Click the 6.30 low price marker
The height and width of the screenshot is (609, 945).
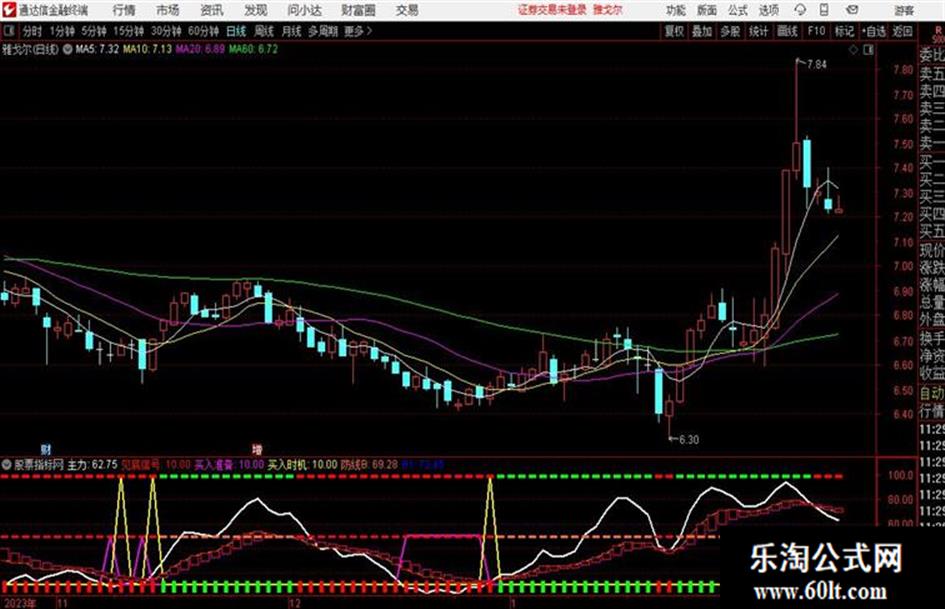689,440
